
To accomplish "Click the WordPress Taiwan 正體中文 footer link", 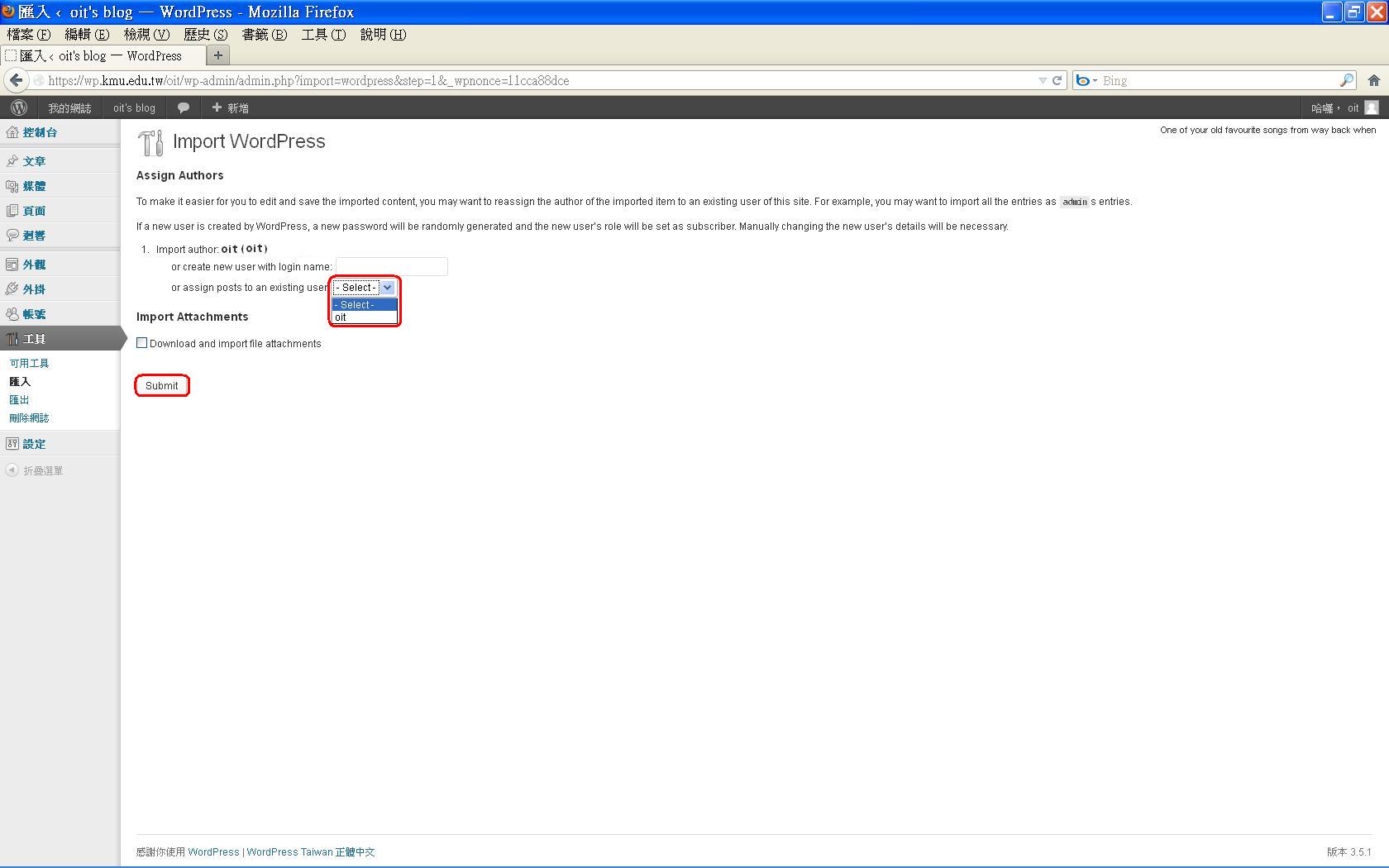I will (311, 852).
